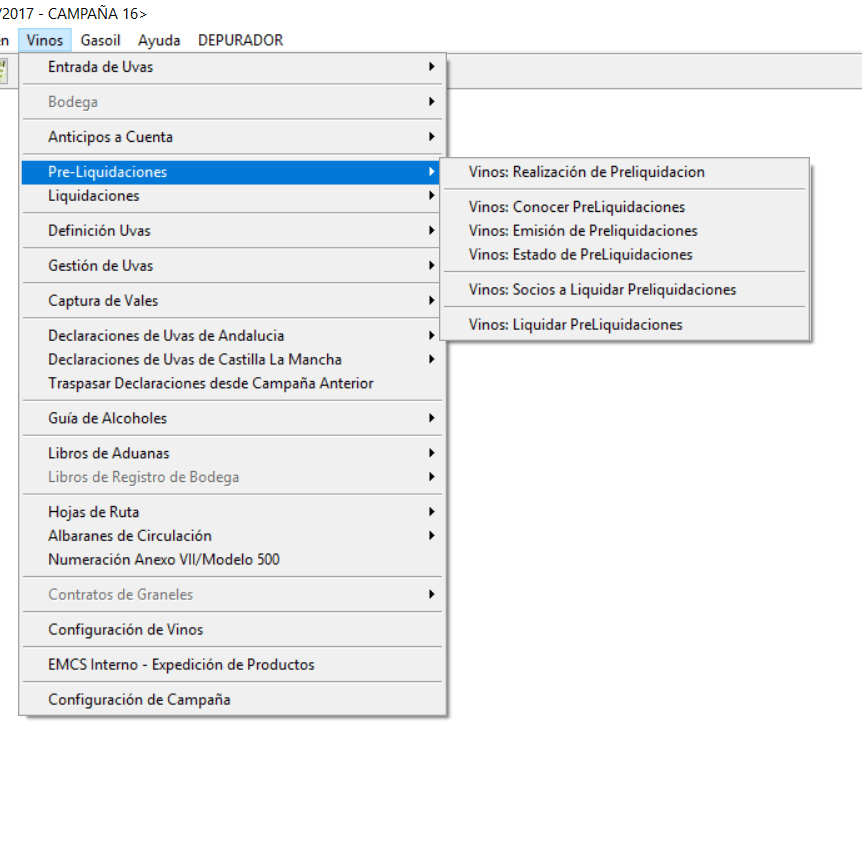Screen dimensions: 862x849
Task: Click Vinos: Socios a Liquidar Preliquidaciones
Action: click(602, 290)
